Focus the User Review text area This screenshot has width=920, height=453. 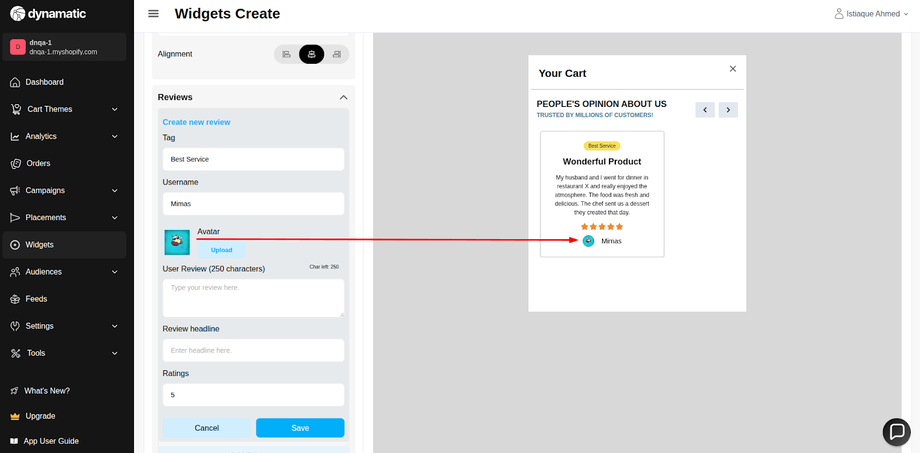253,298
